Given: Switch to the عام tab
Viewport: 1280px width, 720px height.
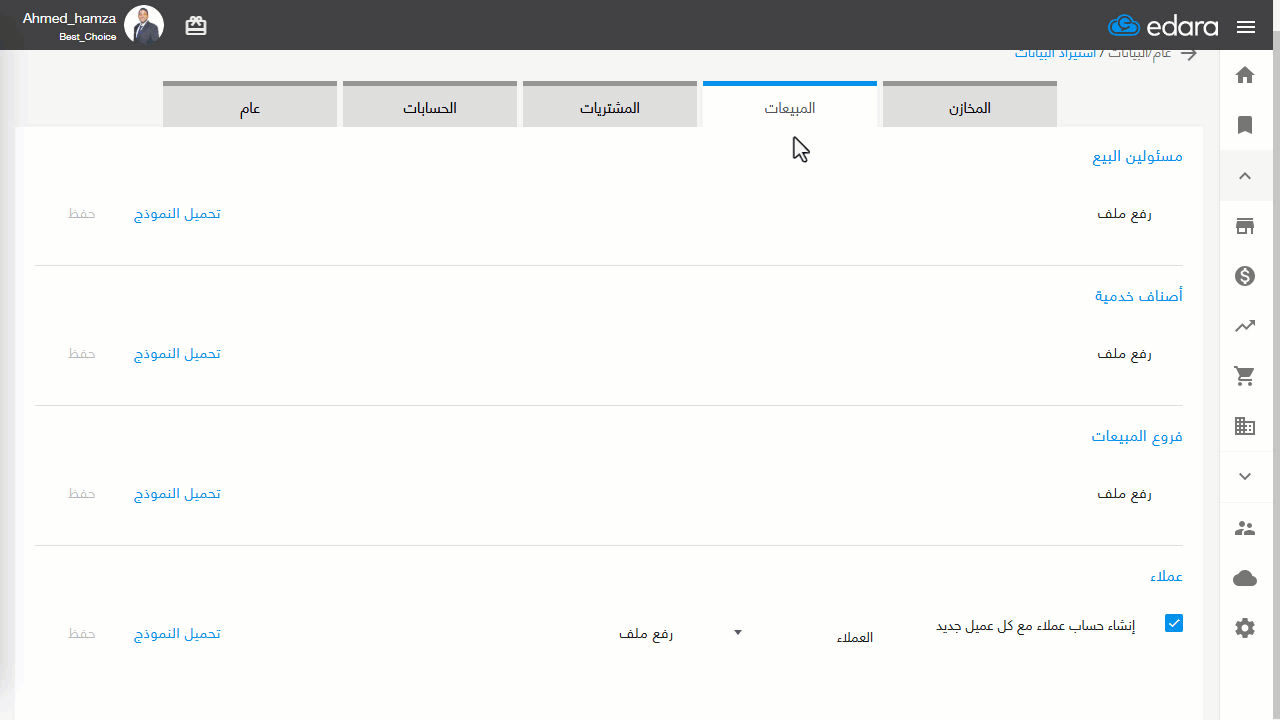Looking at the screenshot, I should pos(250,104).
